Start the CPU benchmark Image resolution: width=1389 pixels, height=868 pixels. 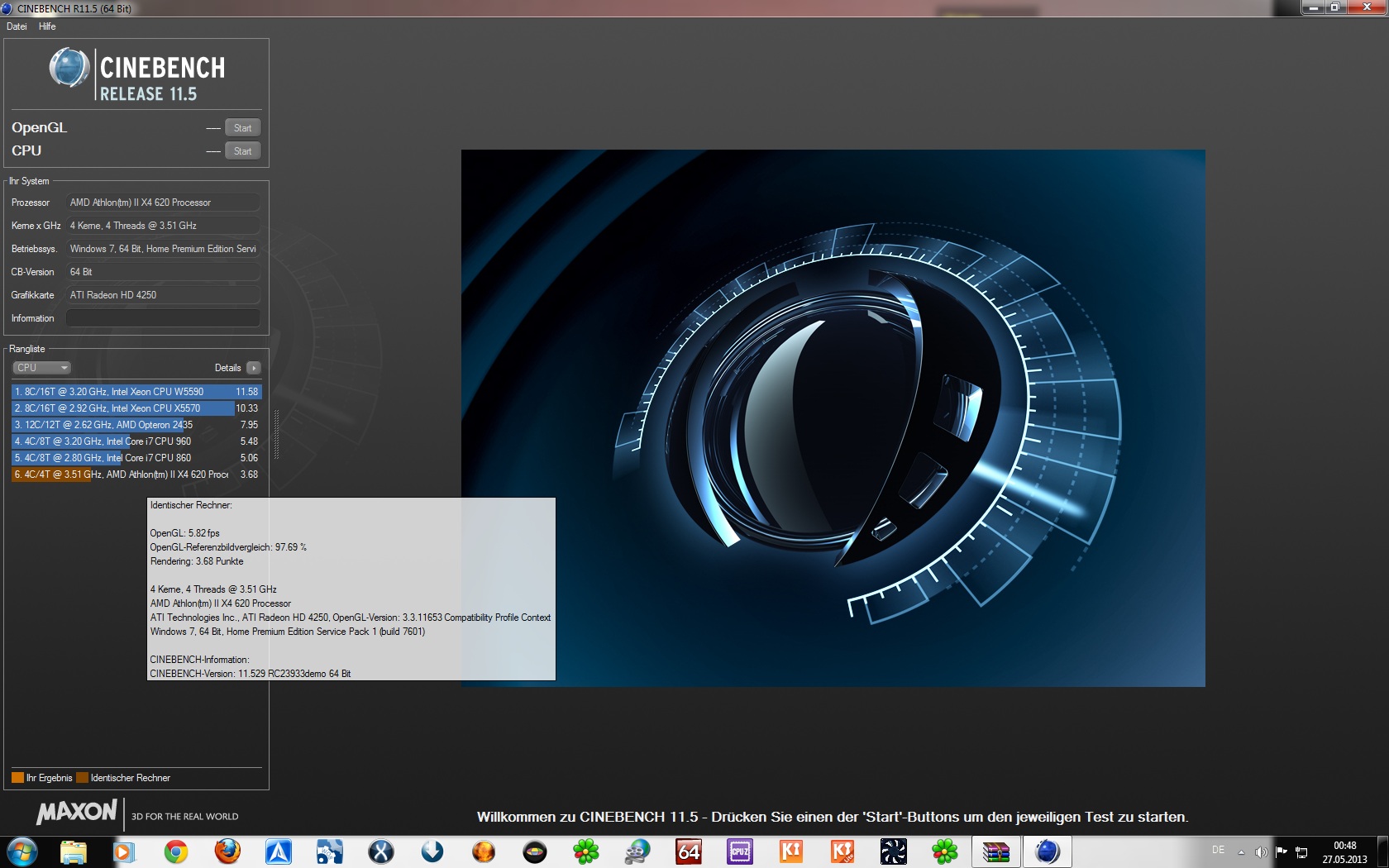pos(242,151)
